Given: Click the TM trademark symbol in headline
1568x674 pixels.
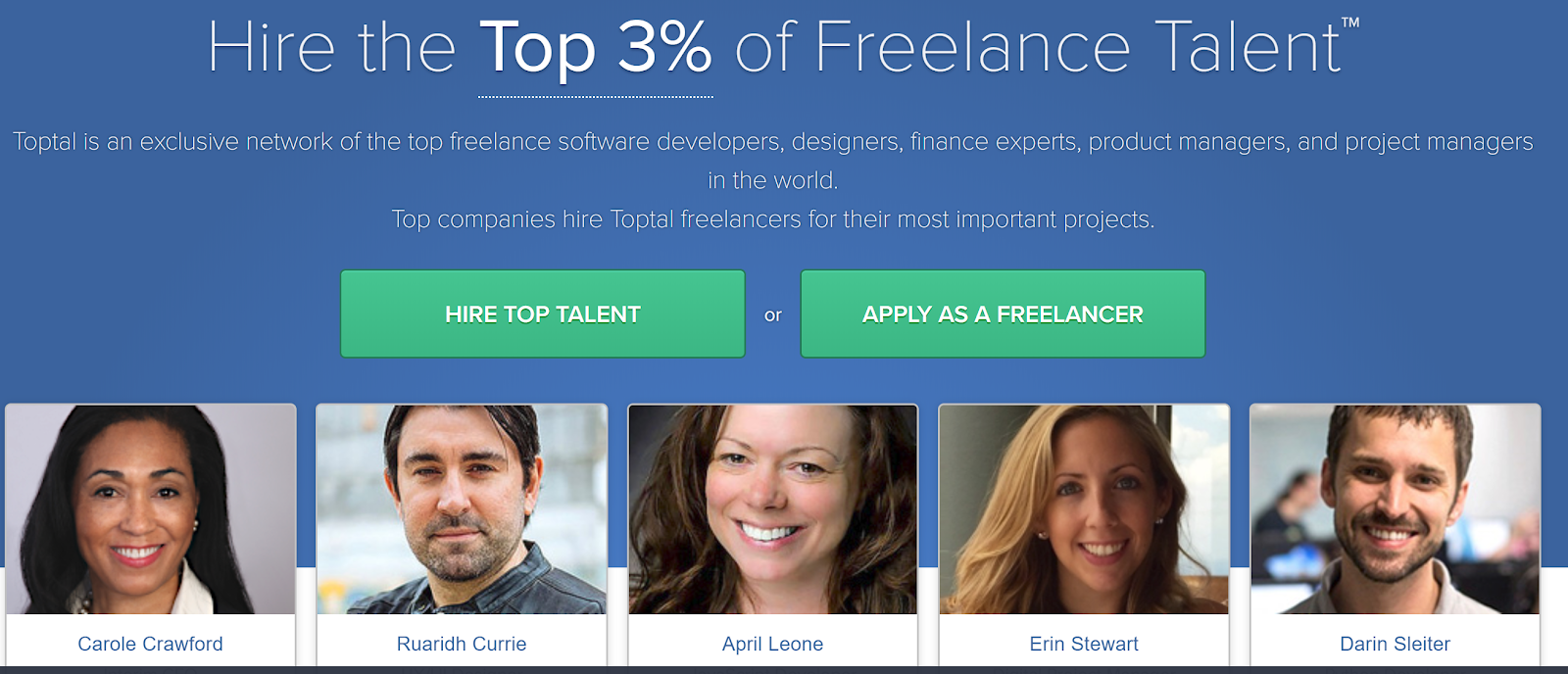Looking at the screenshot, I should click(1350, 23).
